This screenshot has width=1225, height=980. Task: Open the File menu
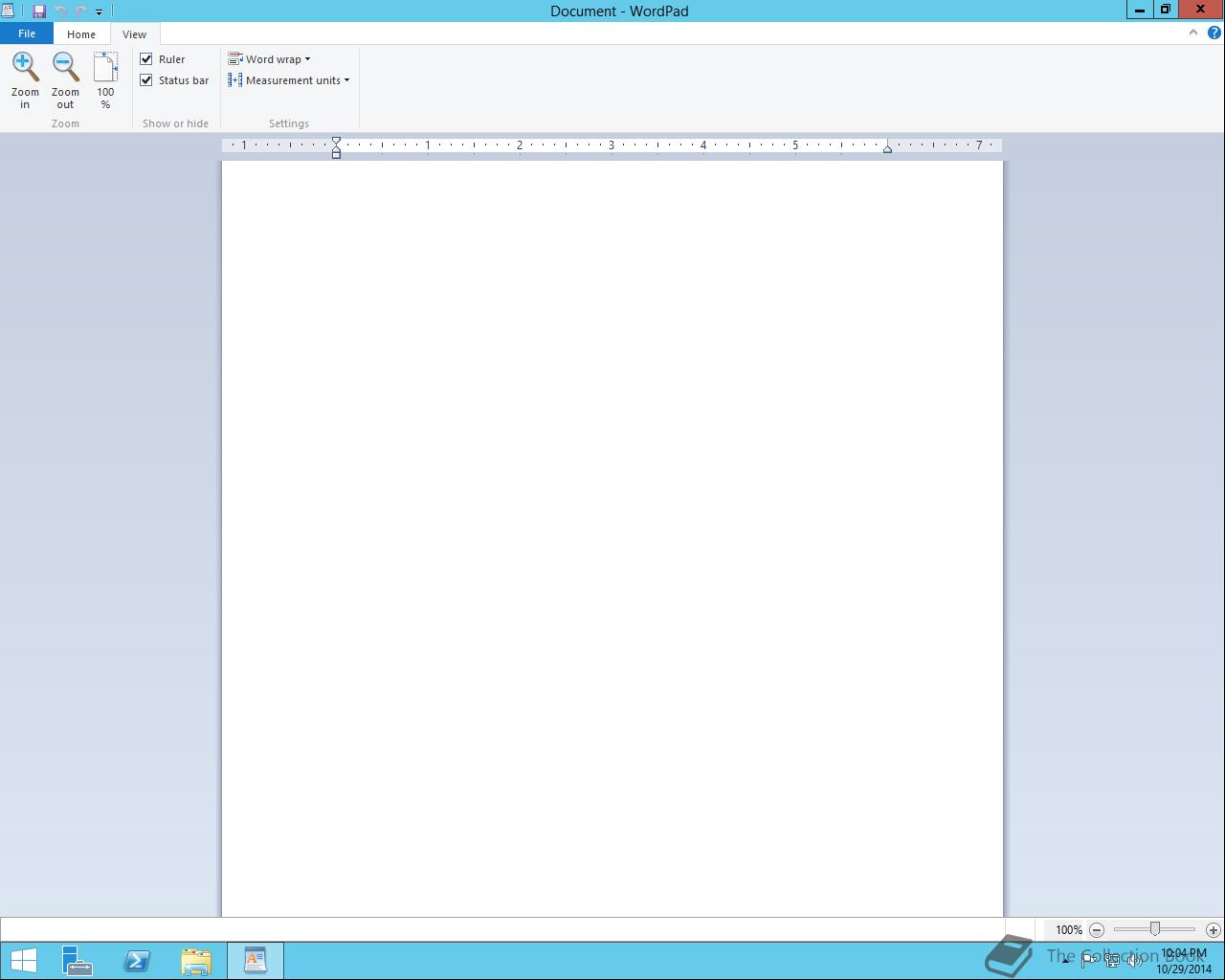click(x=27, y=33)
